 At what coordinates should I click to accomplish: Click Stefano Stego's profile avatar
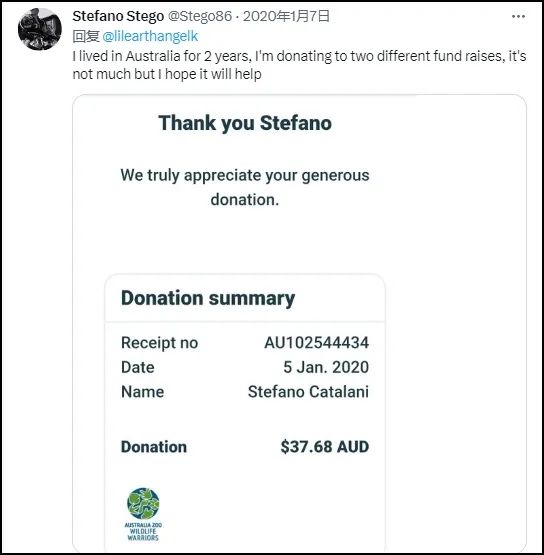[x=40, y=29]
